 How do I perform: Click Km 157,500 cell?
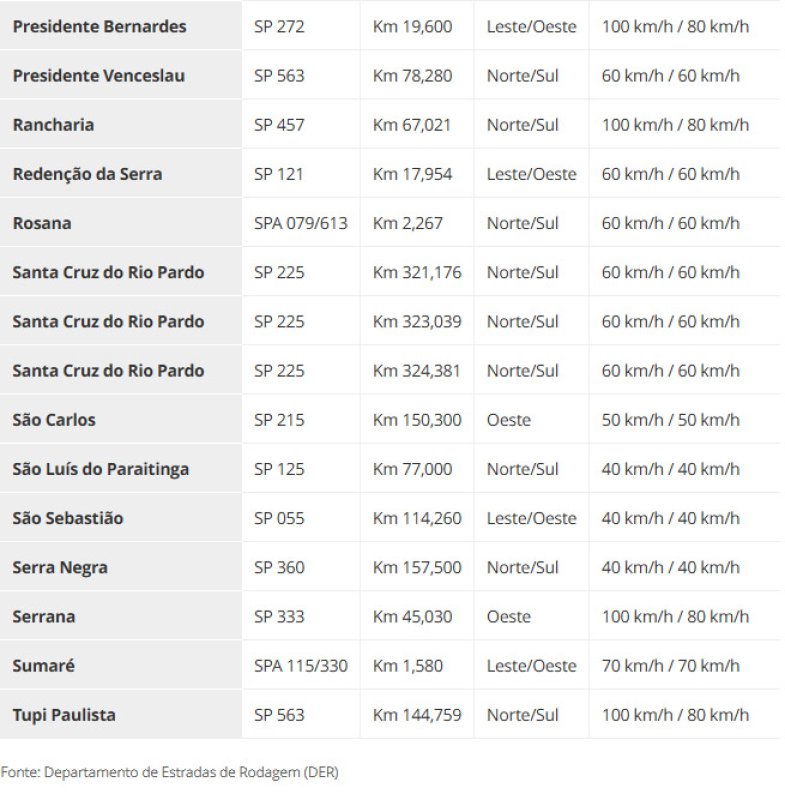[417, 567]
